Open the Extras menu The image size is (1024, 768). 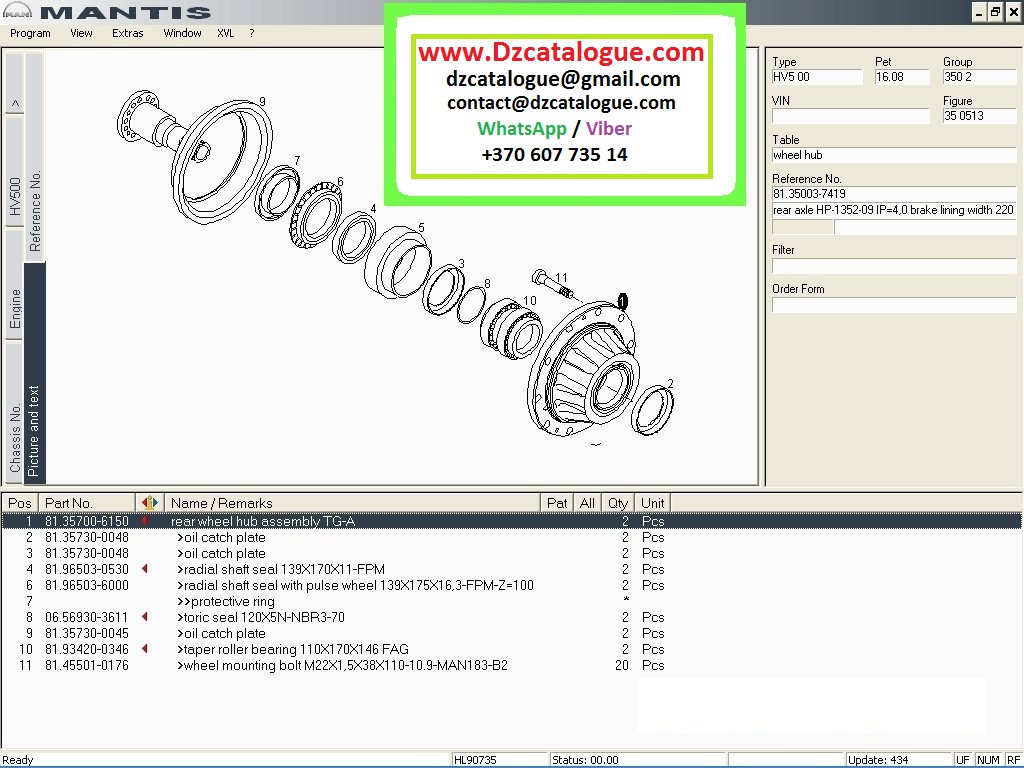click(x=127, y=33)
